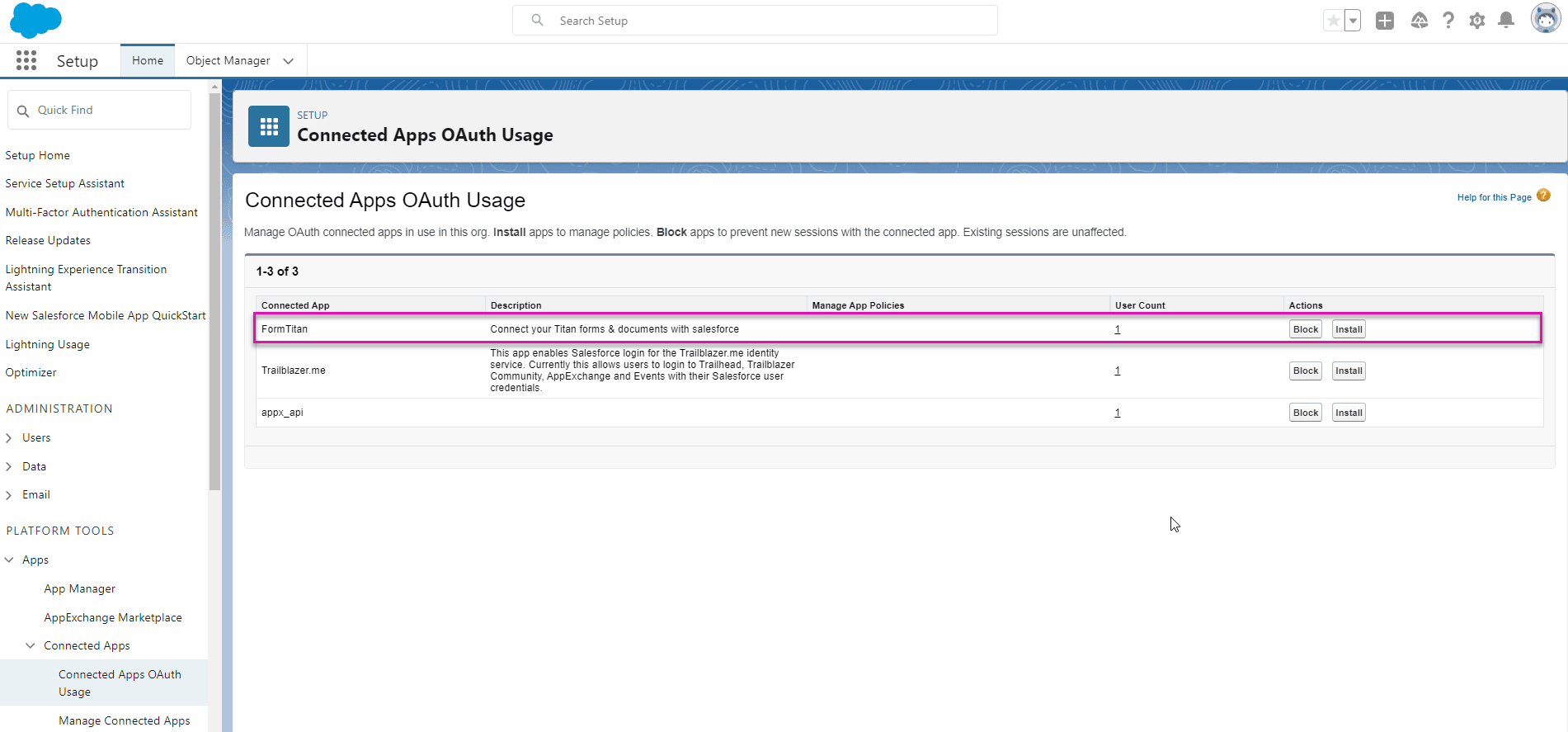Screen dimensions: 1568x732
Task: Click the Trailhead guidance icon
Action: click(1419, 21)
